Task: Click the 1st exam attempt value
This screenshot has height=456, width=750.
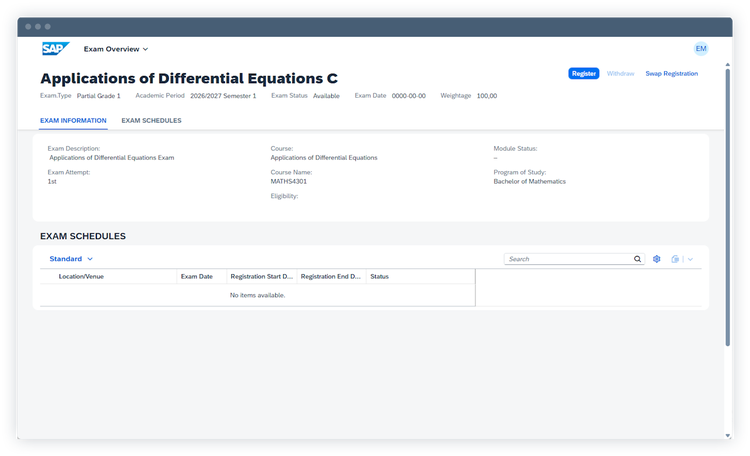Action: [52, 181]
